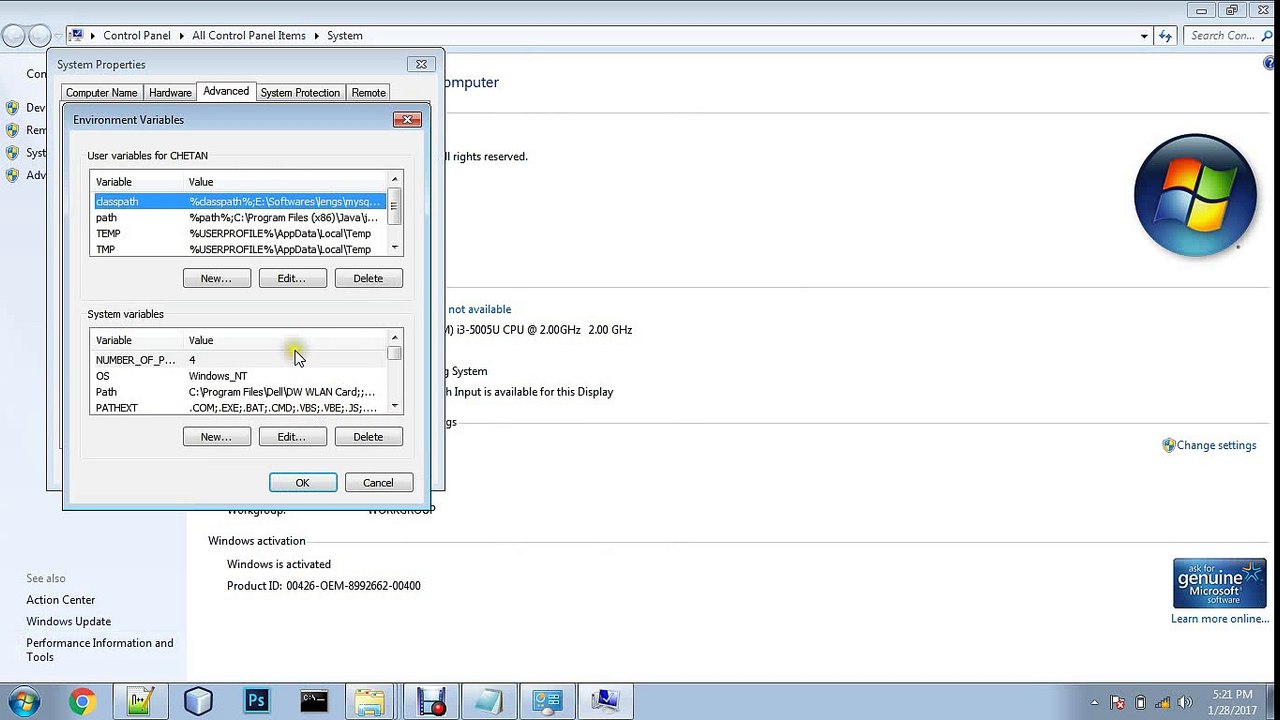Click Delete under System variables
This screenshot has height=720, width=1280.
tap(369, 437)
